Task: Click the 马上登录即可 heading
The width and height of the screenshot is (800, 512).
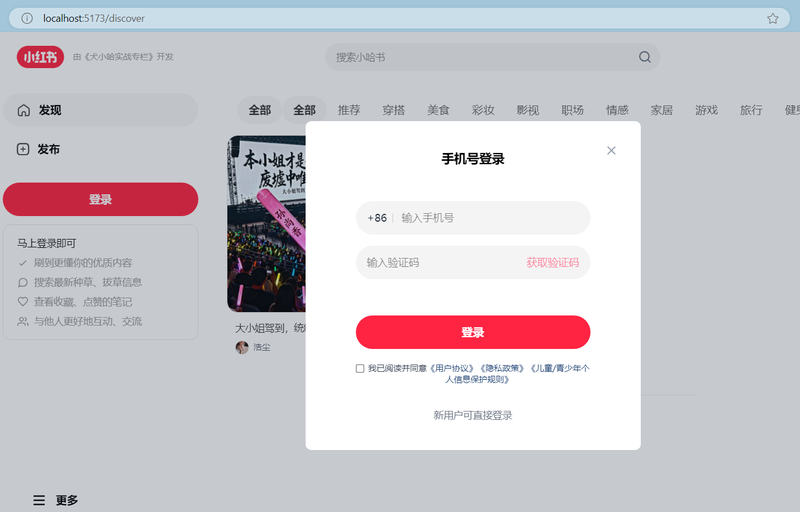Action: click(46, 243)
